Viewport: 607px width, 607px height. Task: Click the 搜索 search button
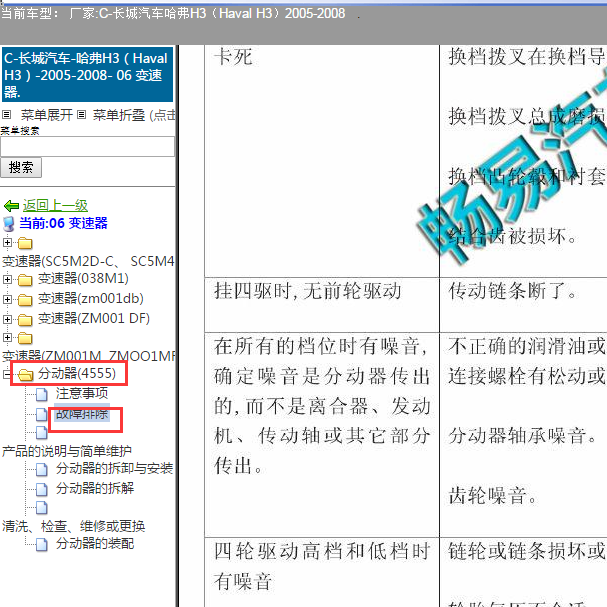coord(21,168)
